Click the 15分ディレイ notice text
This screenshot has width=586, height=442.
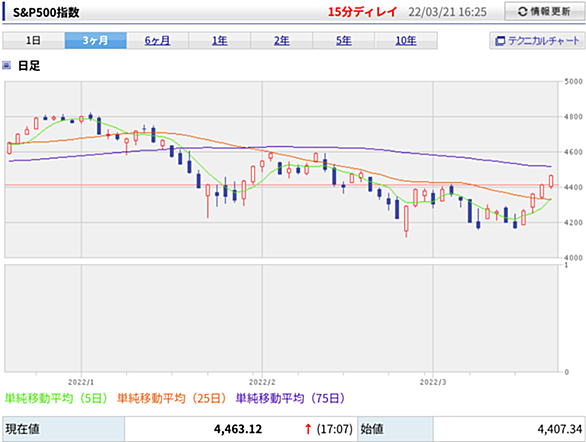click(x=362, y=12)
